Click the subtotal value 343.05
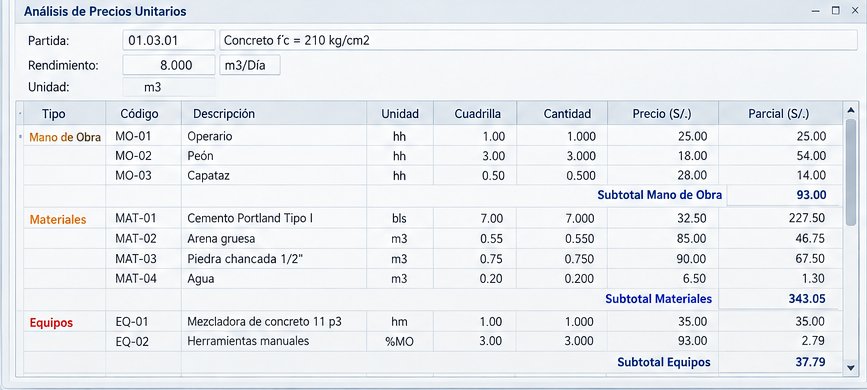The width and height of the screenshot is (867, 390). [807, 299]
